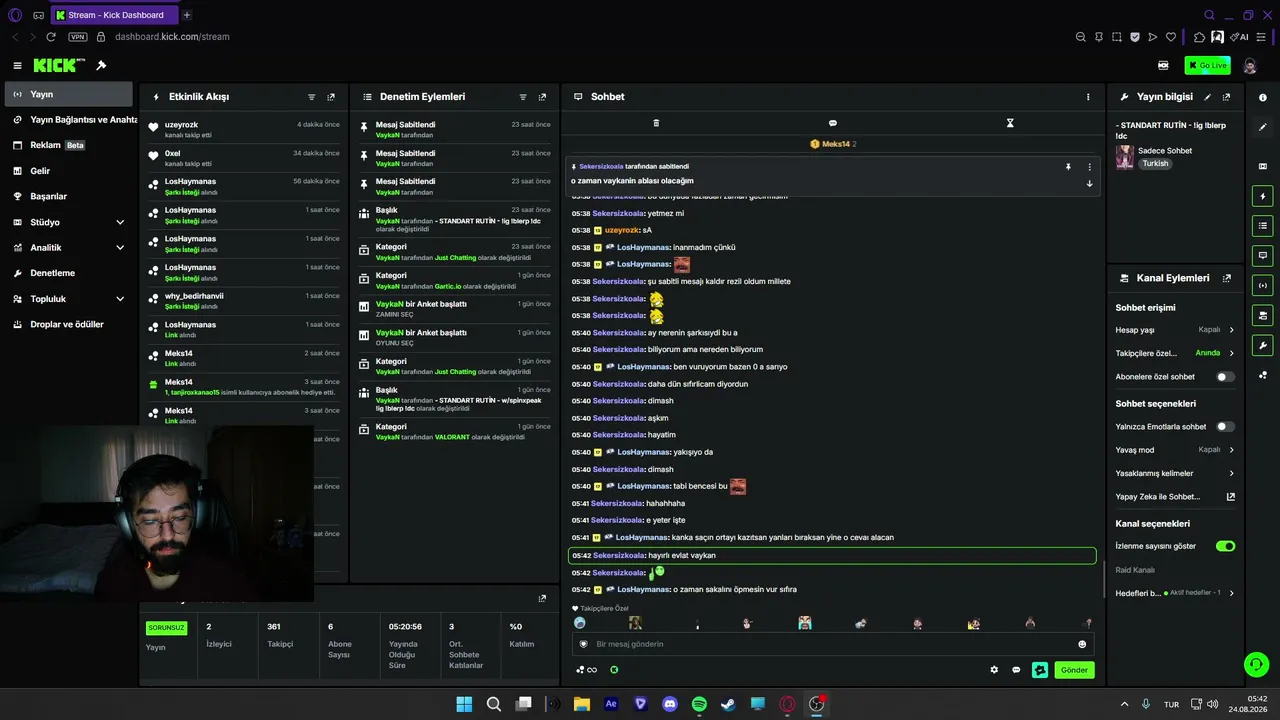Expand Hedefleri active goals row
The width and height of the screenshot is (1280, 720).
pyautogui.click(x=1175, y=593)
